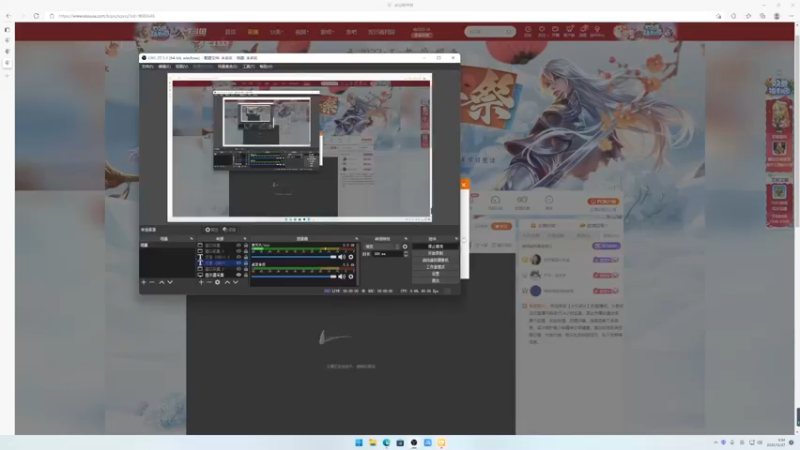Screen dimensions: 800x450
Task: Remove the selected source with the Sources panel minus icon
Action: pyautogui.click(x=209, y=282)
